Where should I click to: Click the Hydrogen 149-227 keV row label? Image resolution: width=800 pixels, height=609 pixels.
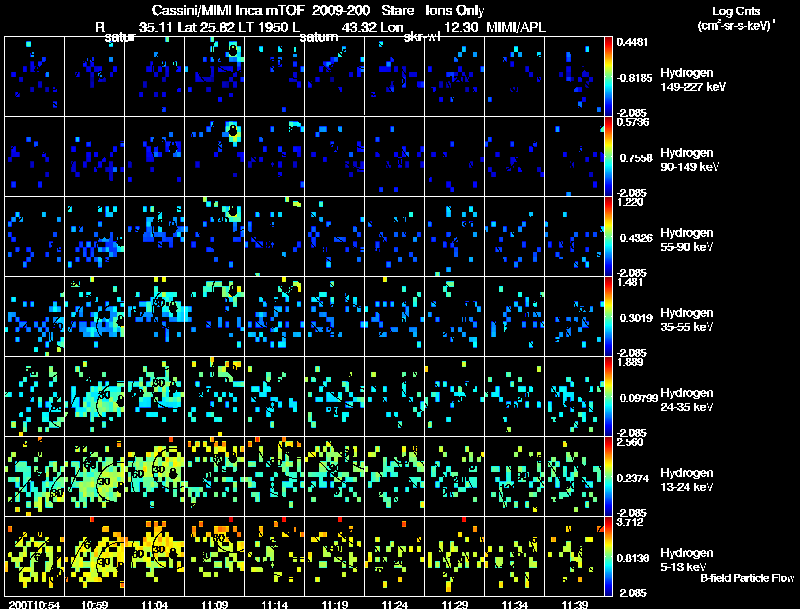[693, 80]
